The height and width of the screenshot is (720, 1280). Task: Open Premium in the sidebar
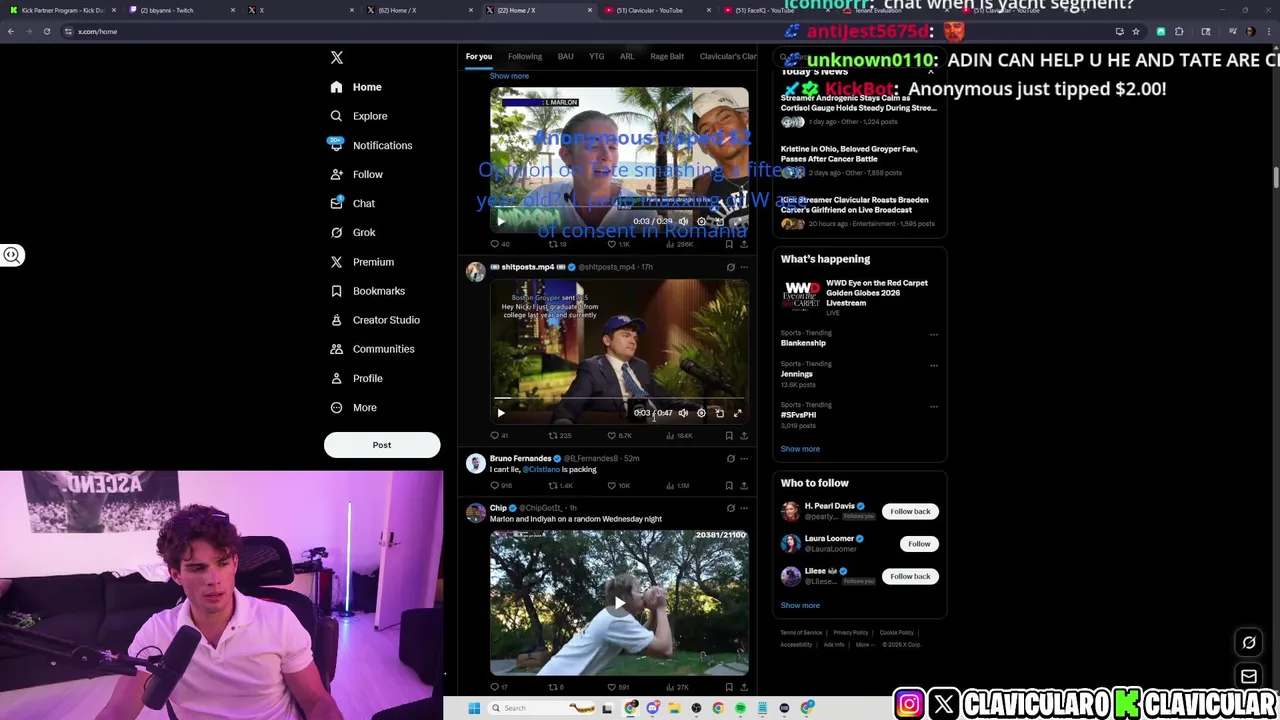[x=362, y=262]
